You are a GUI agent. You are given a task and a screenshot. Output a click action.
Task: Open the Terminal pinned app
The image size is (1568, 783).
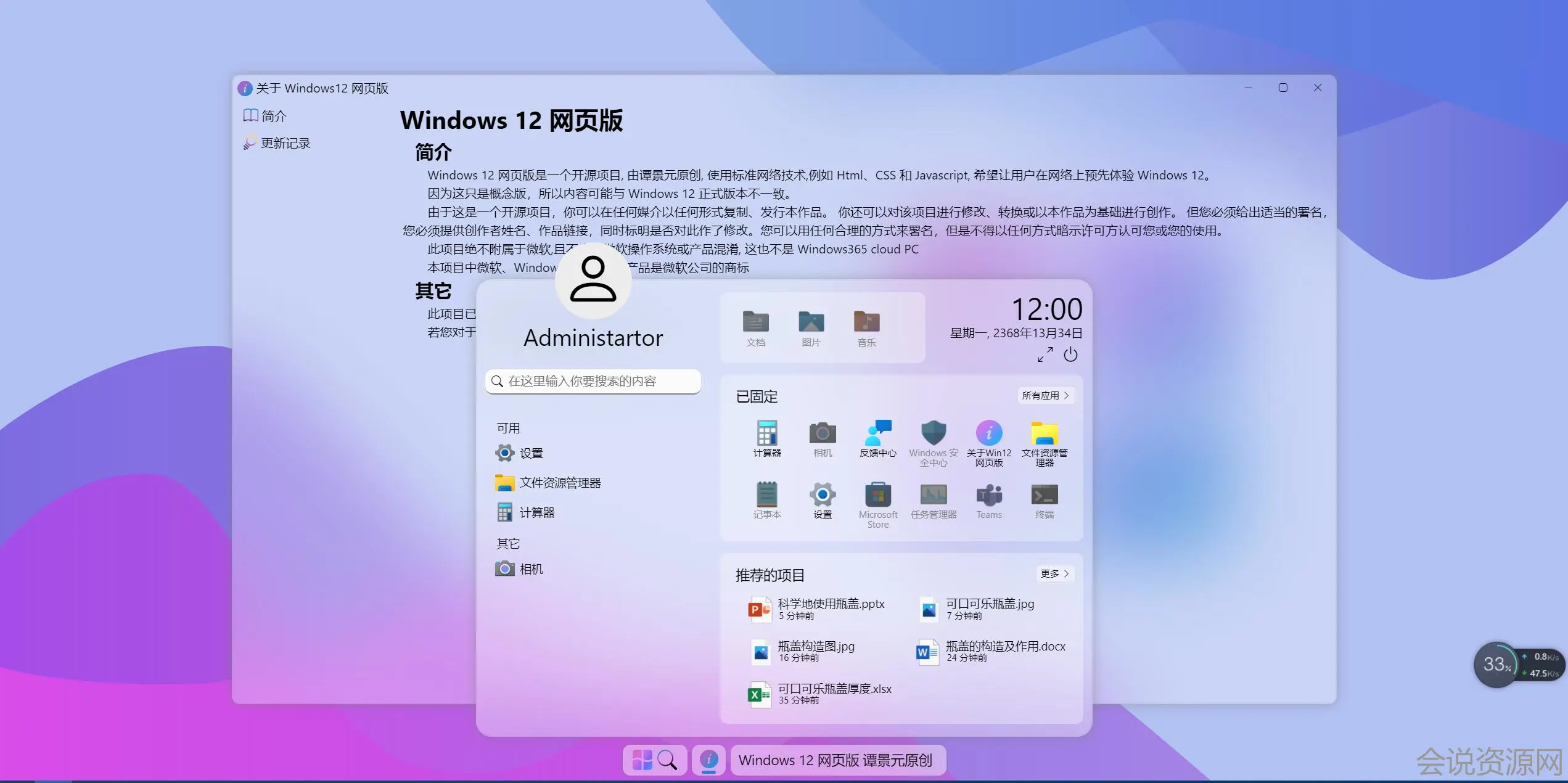(1044, 495)
